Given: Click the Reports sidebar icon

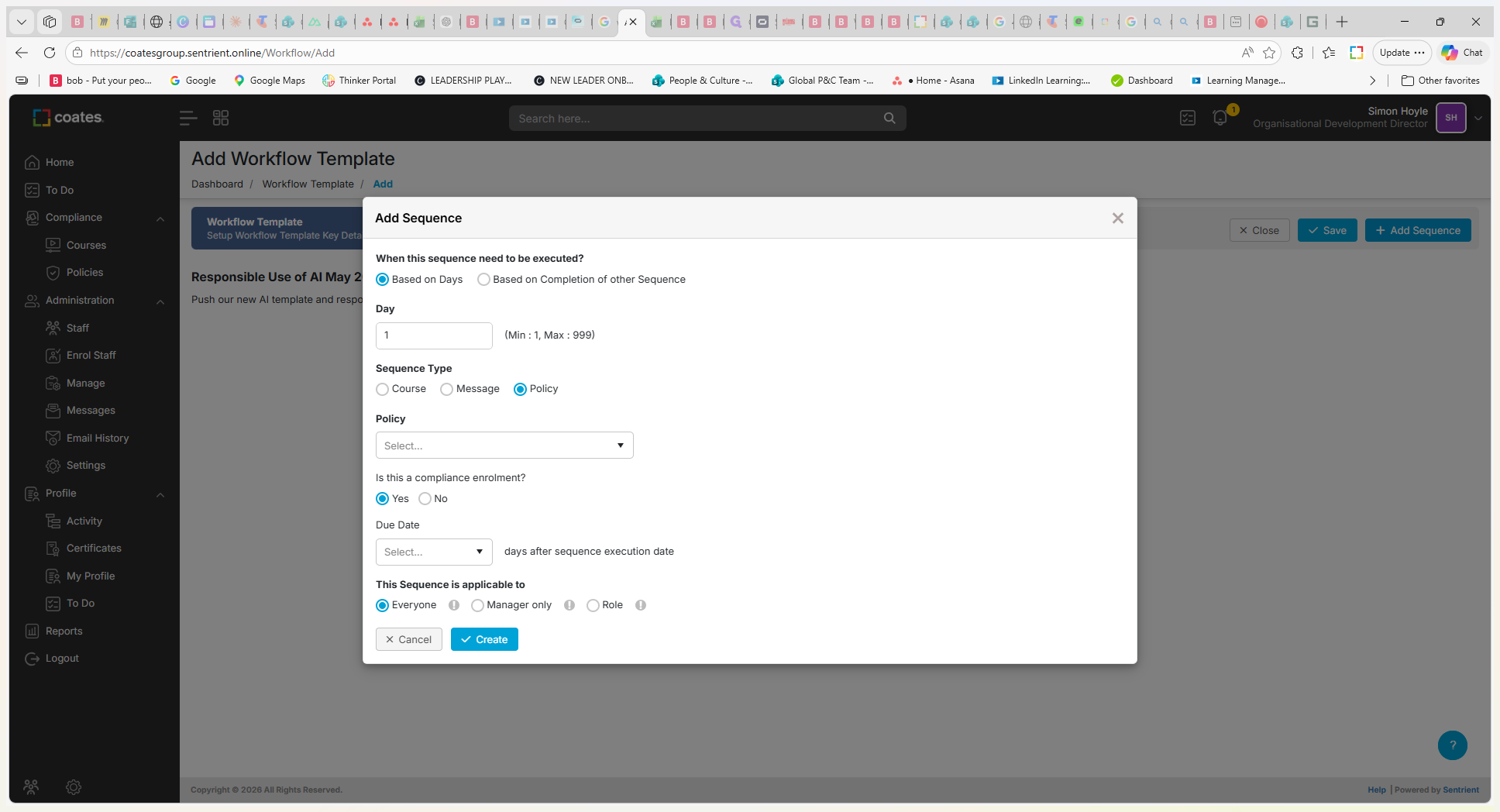Looking at the screenshot, I should (32, 631).
